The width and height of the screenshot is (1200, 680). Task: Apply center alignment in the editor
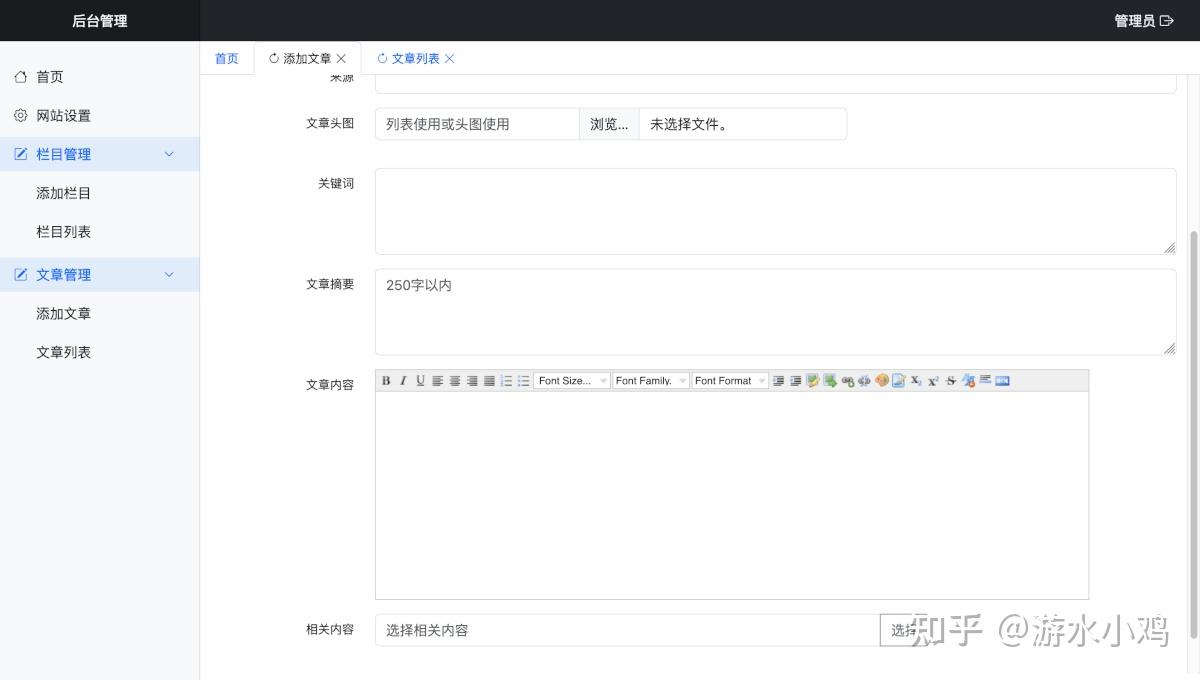tap(455, 380)
